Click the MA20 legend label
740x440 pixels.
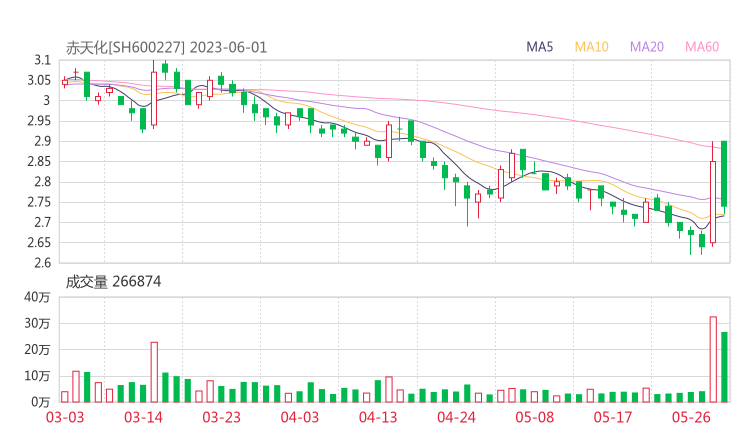(x=647, y=47)
